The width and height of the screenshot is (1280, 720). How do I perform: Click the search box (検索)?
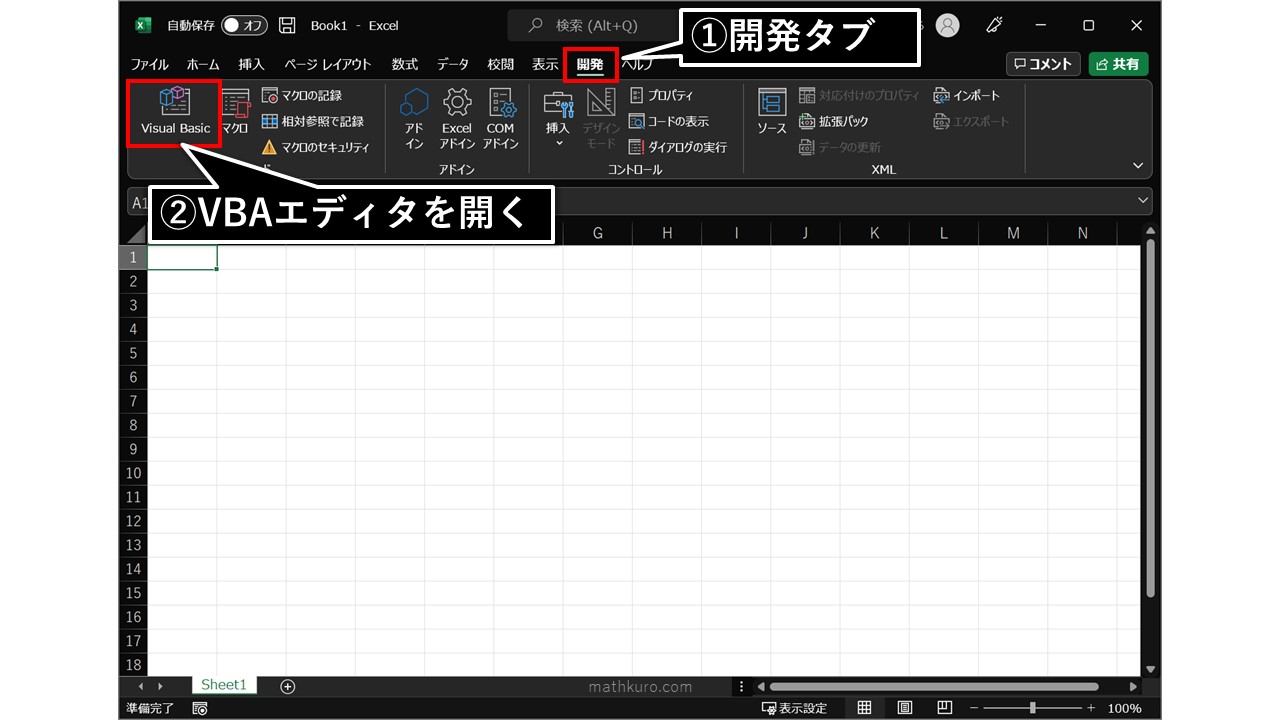[598, 25]
